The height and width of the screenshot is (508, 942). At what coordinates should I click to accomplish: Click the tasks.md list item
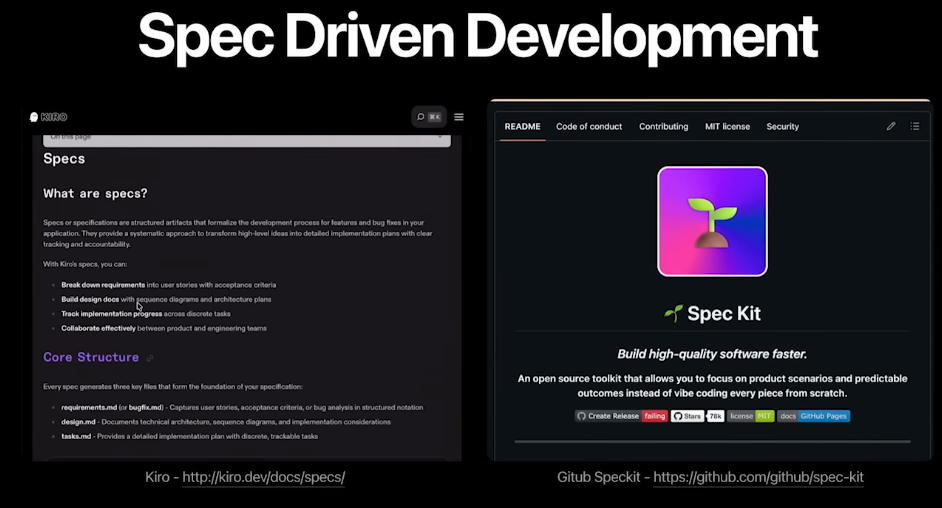coord(189,437)
